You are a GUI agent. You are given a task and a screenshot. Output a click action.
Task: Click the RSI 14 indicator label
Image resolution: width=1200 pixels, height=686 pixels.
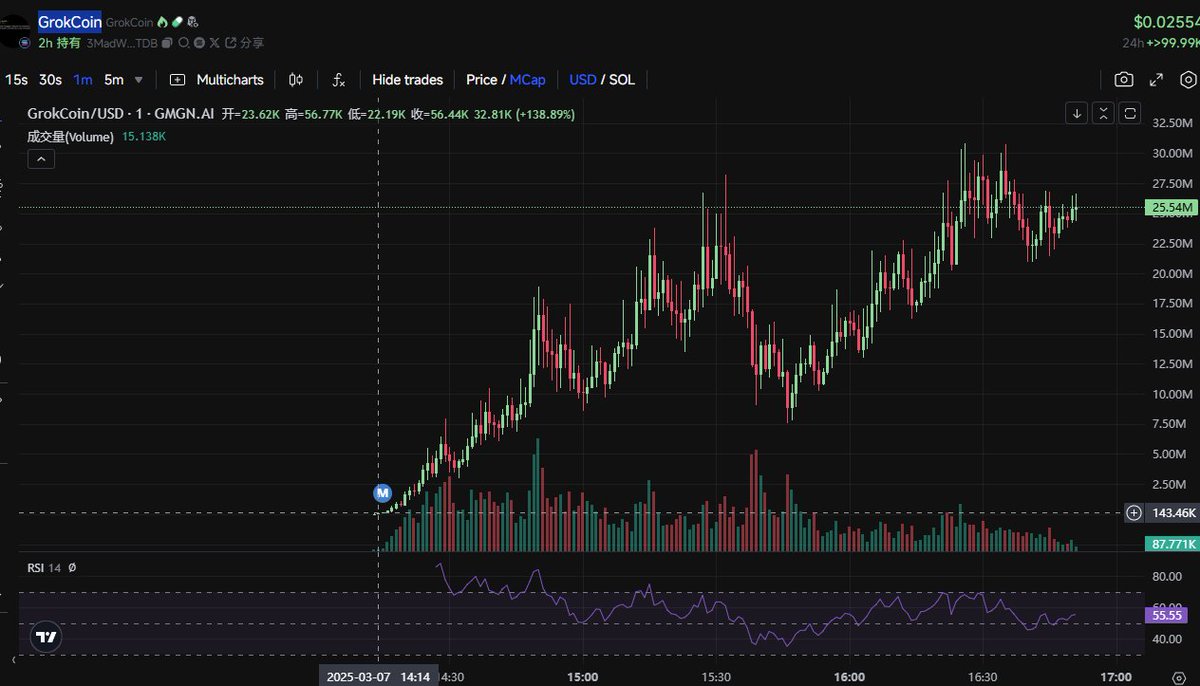tap(44, 567)
